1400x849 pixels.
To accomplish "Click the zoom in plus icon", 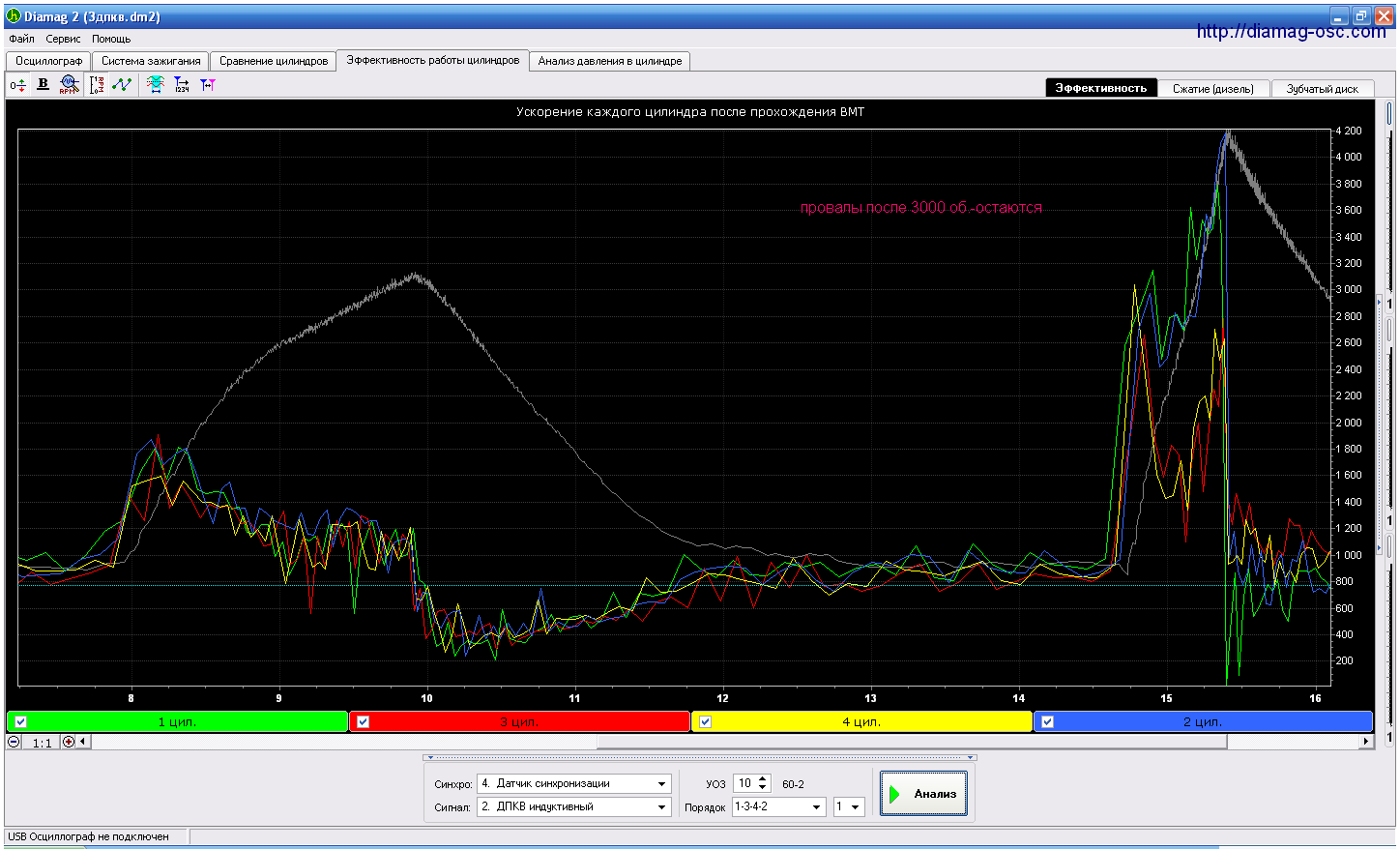I will pos(68,742).
